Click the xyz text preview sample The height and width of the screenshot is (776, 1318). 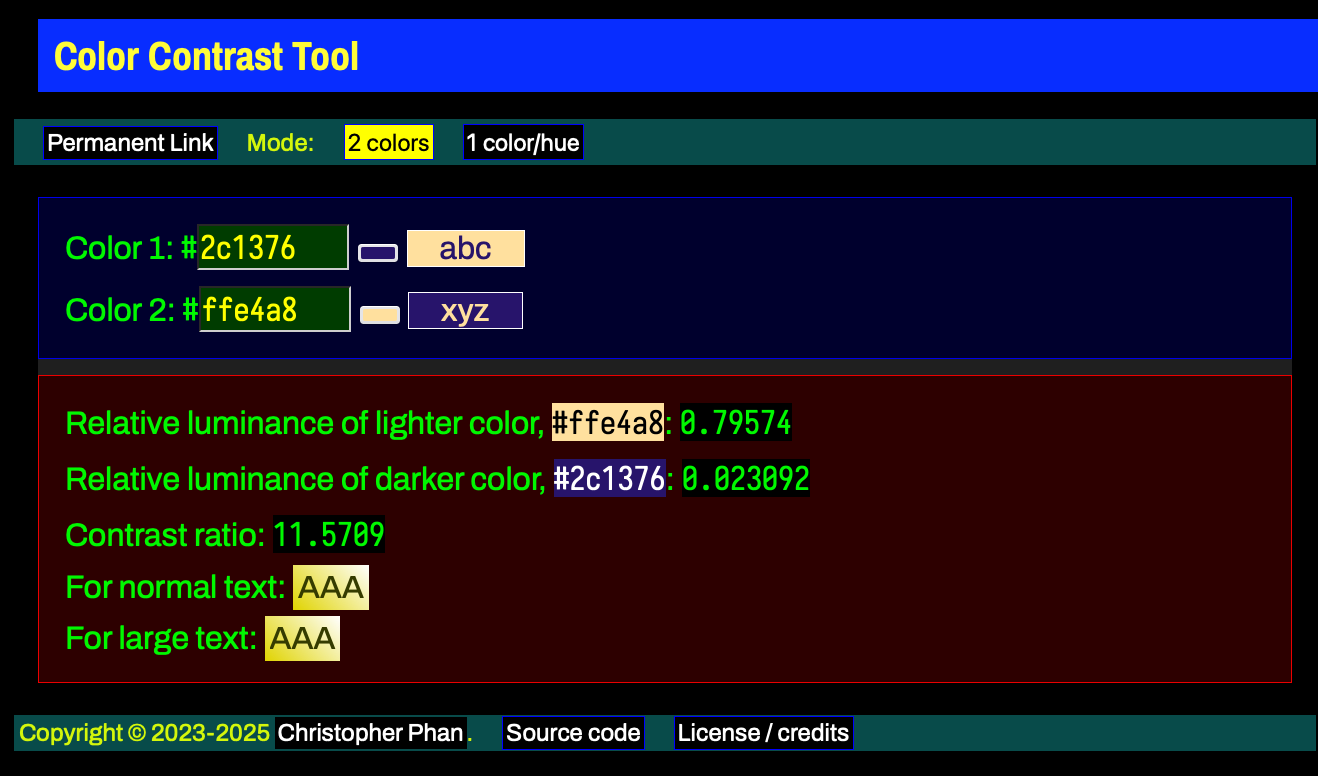tap(465, 310)
